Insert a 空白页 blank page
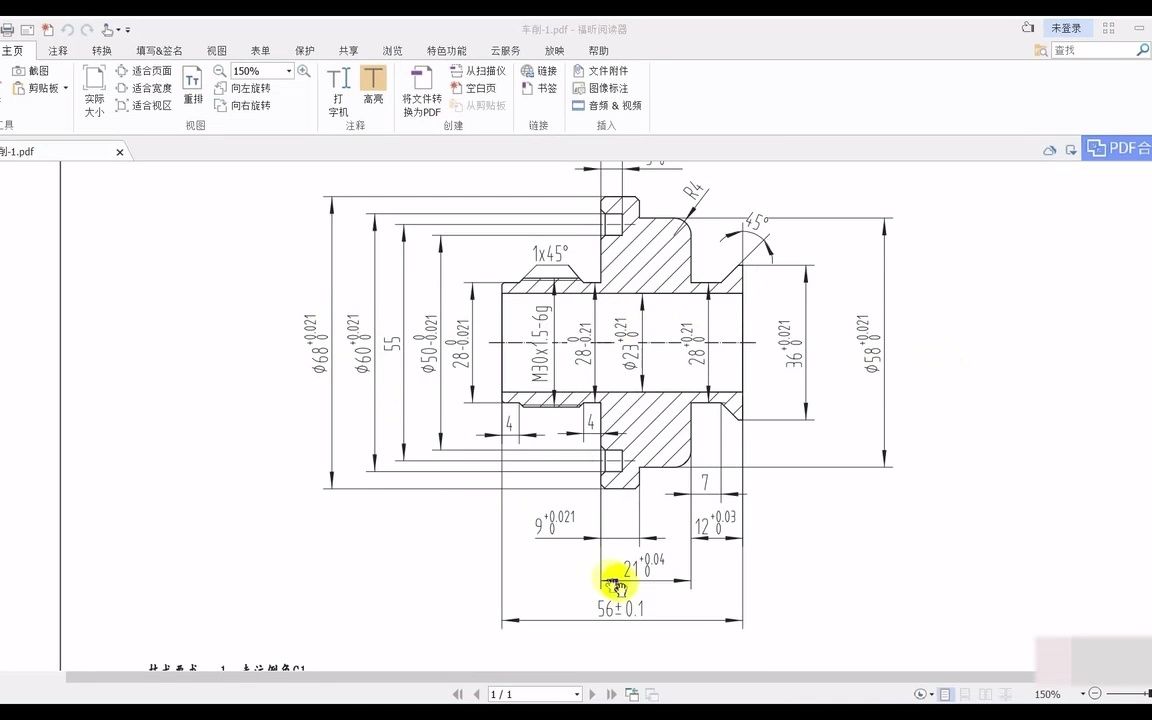Image resolution: width=1152 pixels, height=720 pixels. tap(480, 87)
